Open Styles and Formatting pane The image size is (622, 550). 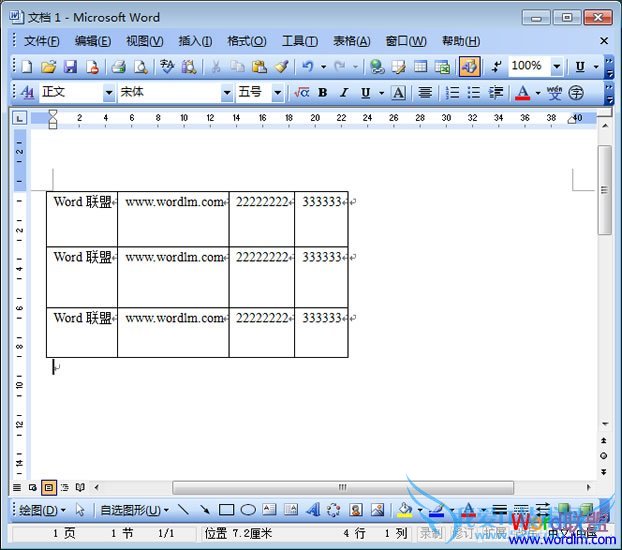coord(27,93)
